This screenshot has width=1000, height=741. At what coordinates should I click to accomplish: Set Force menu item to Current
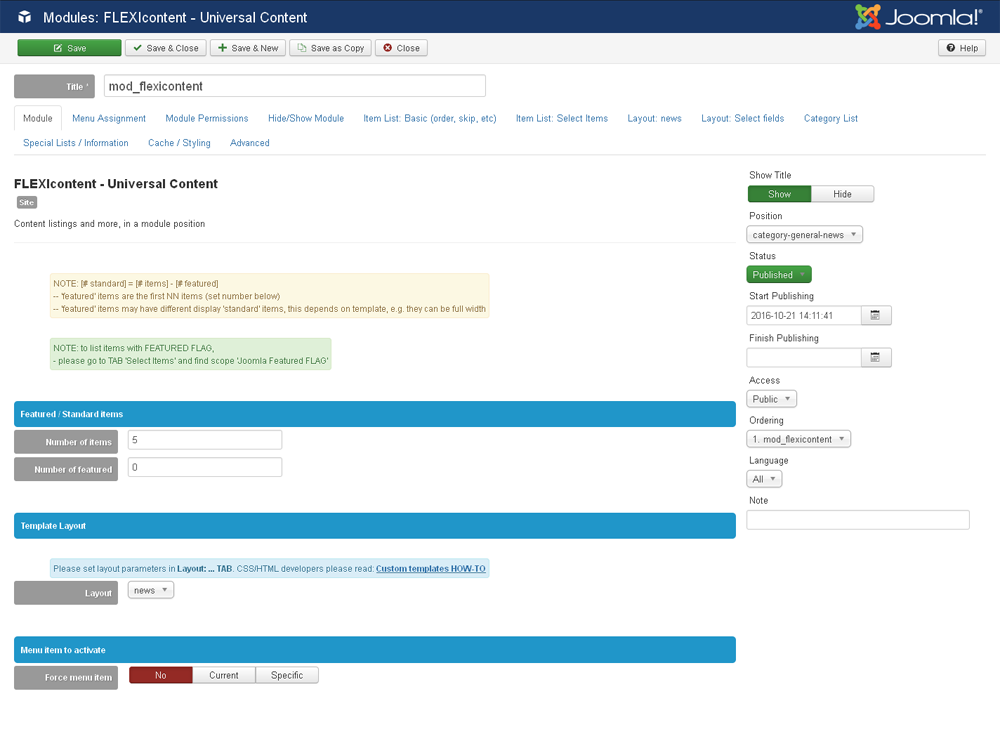(224, 675)
